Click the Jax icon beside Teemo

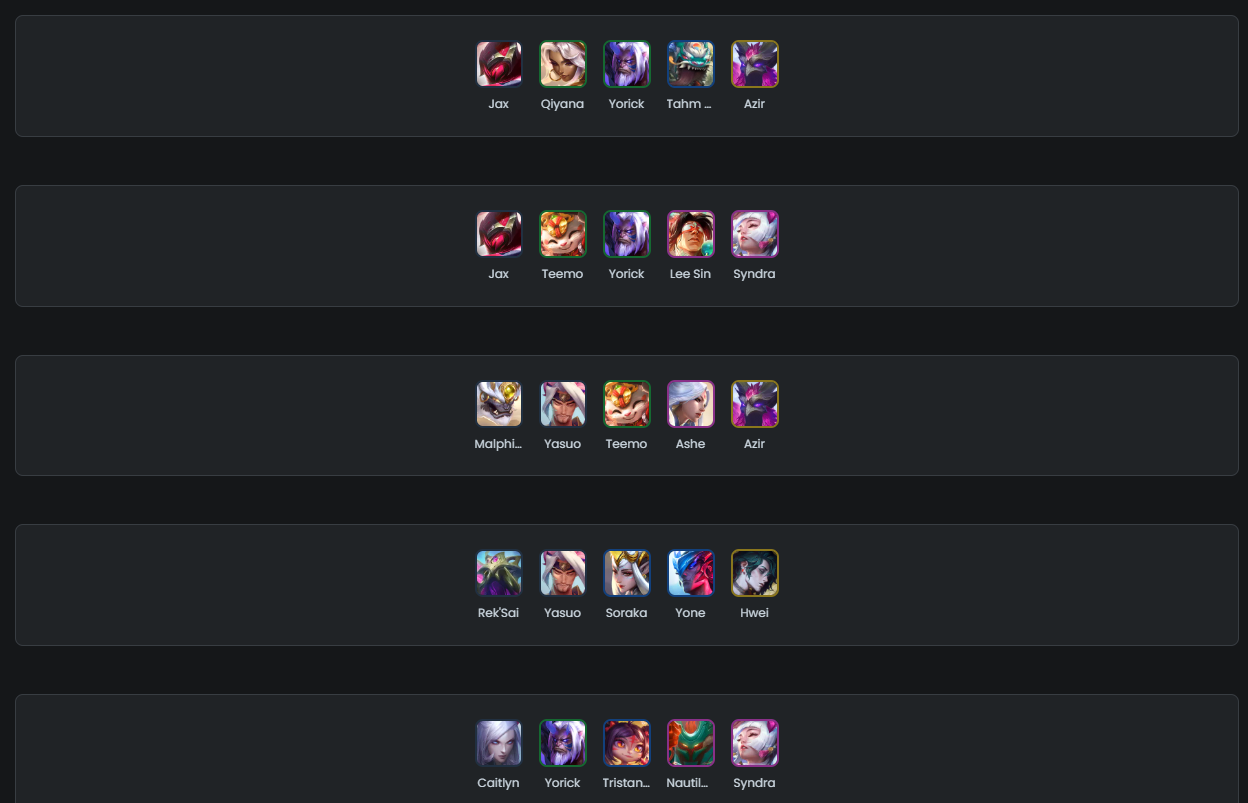(498, 234)
